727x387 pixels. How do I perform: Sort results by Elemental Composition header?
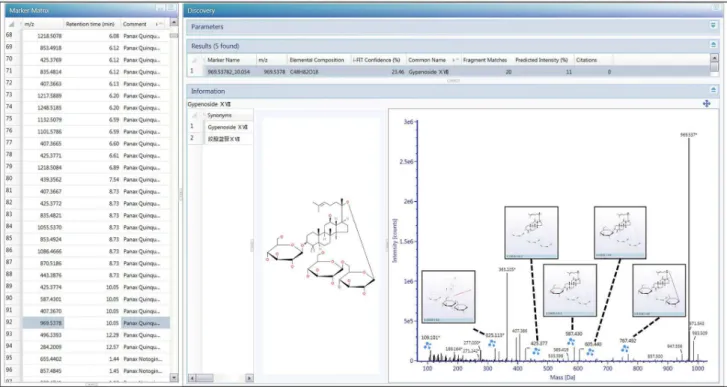[317, 60]
